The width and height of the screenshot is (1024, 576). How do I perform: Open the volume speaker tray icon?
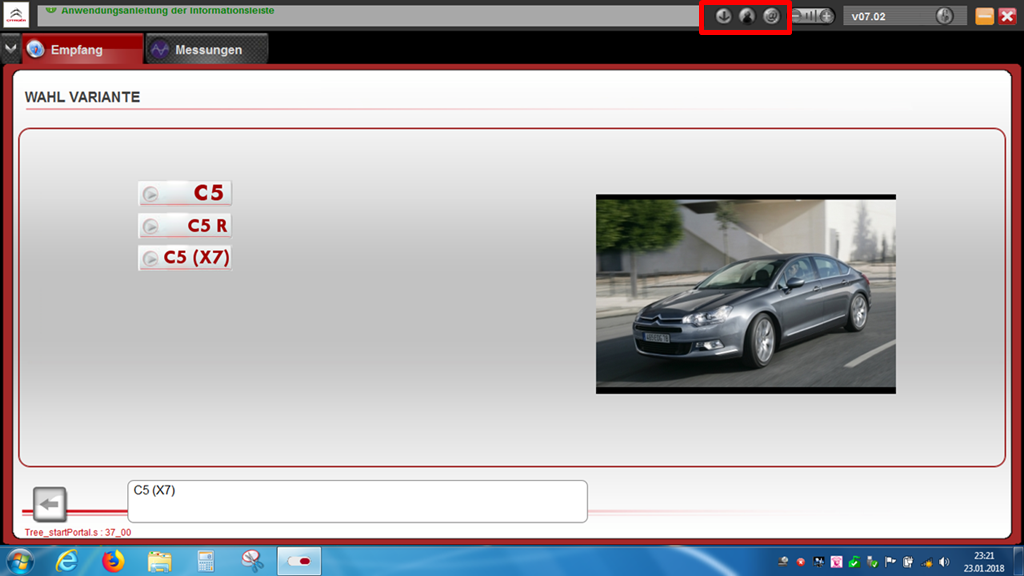coord(944,562)
